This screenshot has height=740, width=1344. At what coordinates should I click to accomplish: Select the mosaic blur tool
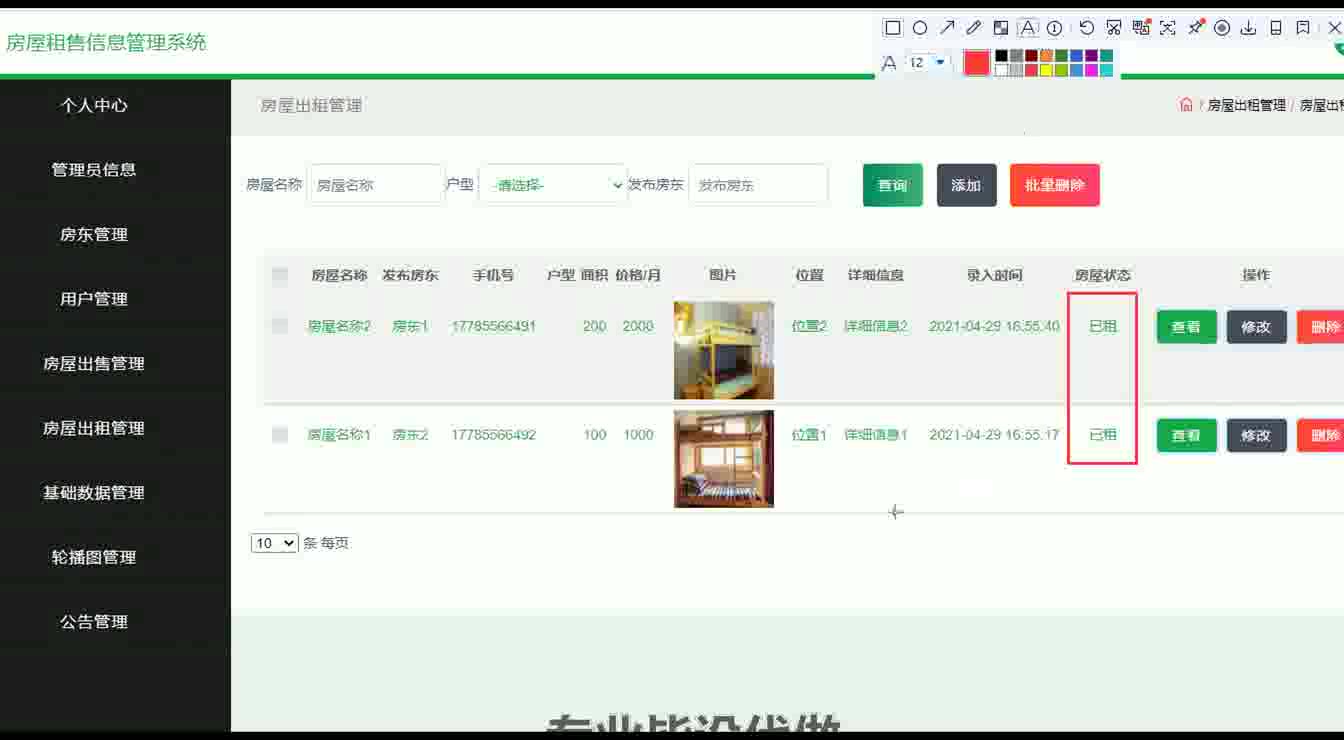[1001, 28]
